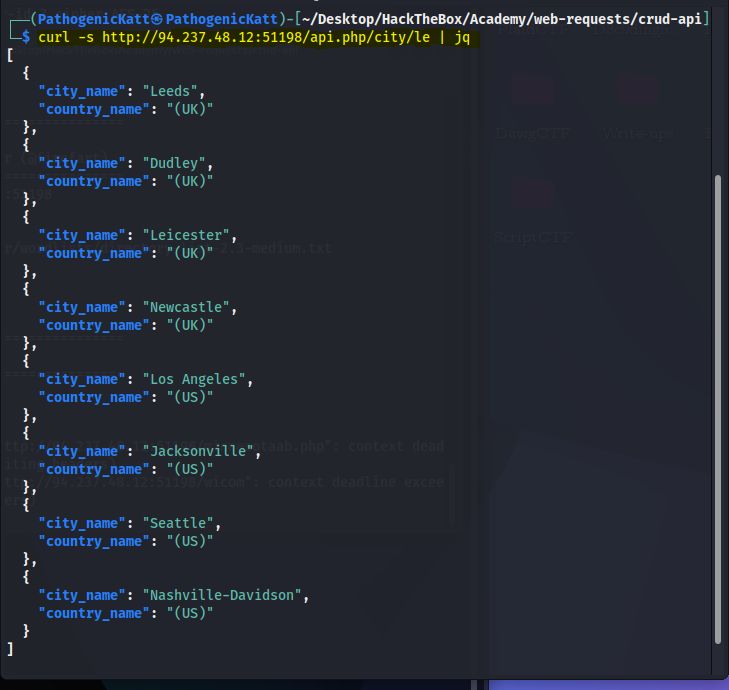Click the "Leicester" city value

(186, 235)
